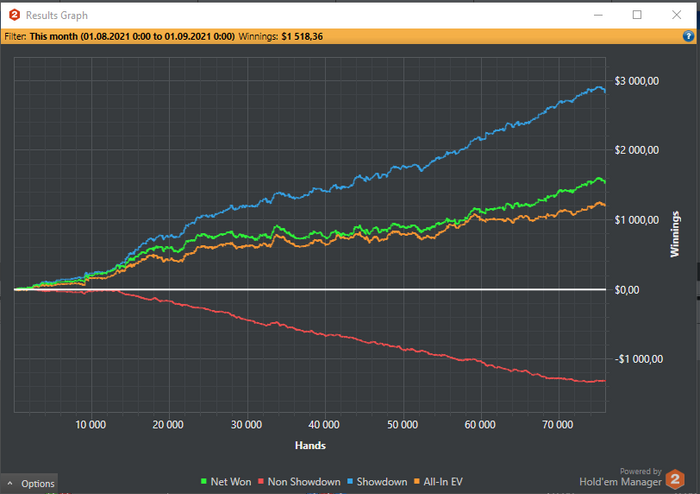Click the red Non Showdown color square

[261, 482]
